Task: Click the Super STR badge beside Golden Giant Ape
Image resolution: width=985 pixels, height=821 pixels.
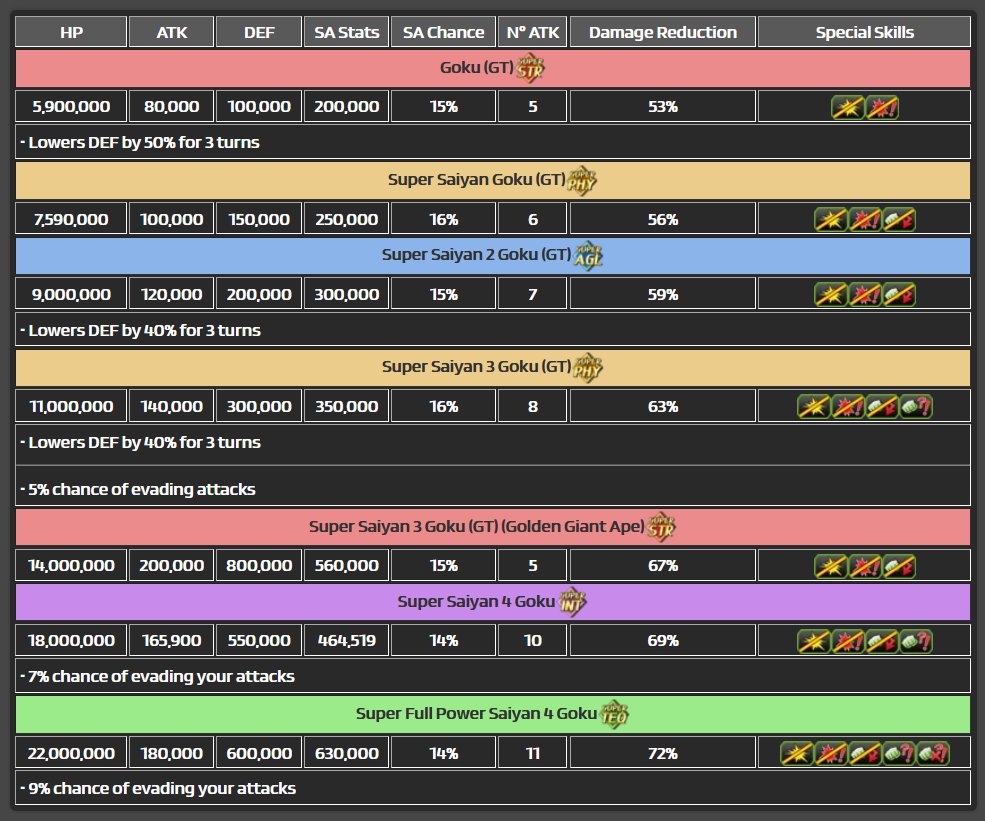Action: [661, 528]
